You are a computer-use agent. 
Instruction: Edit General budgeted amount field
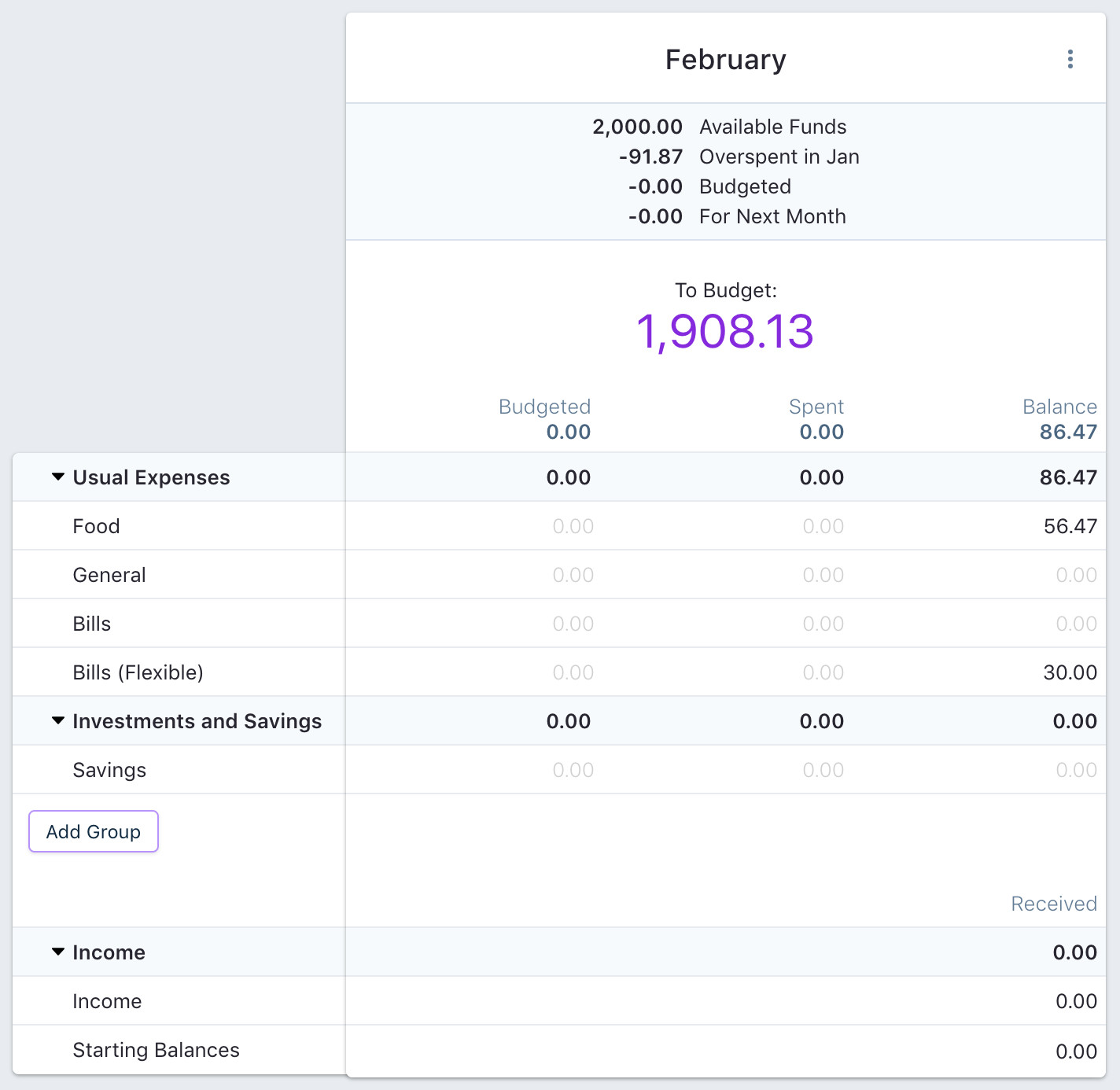(x=573, y=575)
